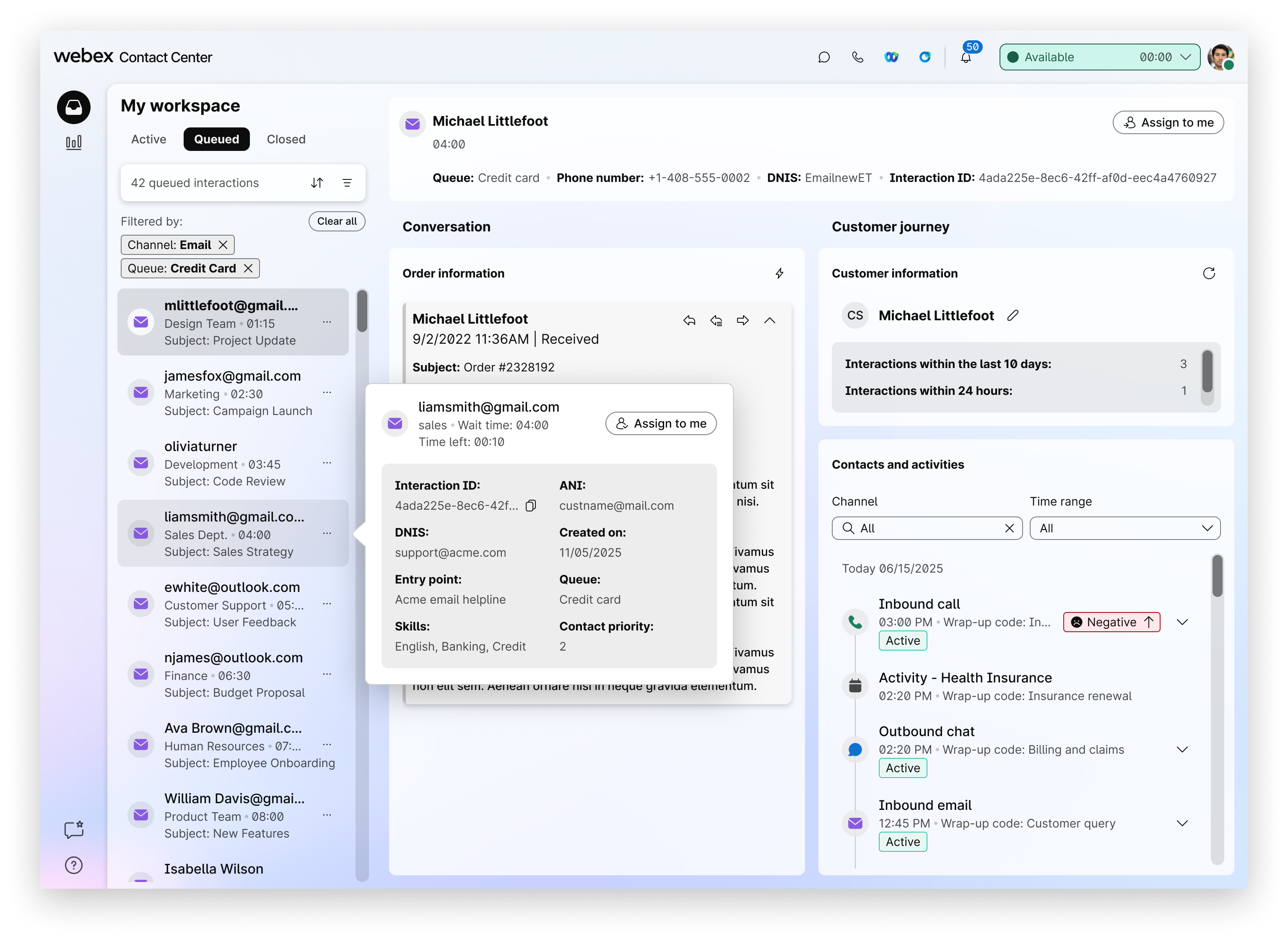
Task: Switch to the Active tab
Action: (148, 139)
